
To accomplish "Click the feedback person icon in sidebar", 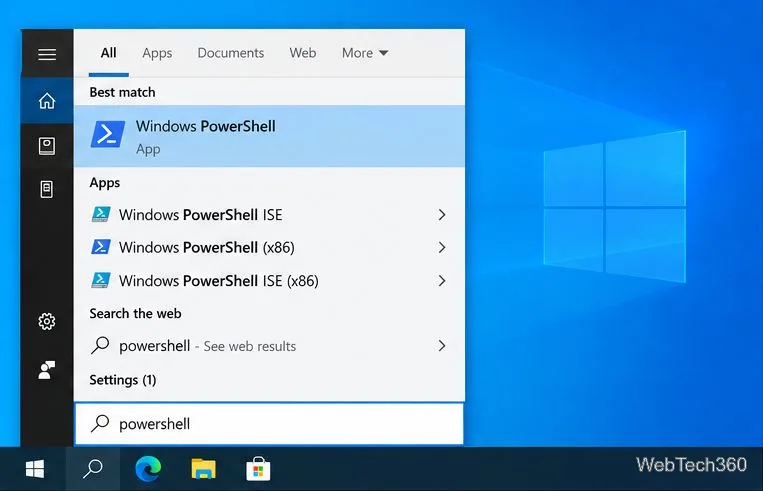I will 47,370.
